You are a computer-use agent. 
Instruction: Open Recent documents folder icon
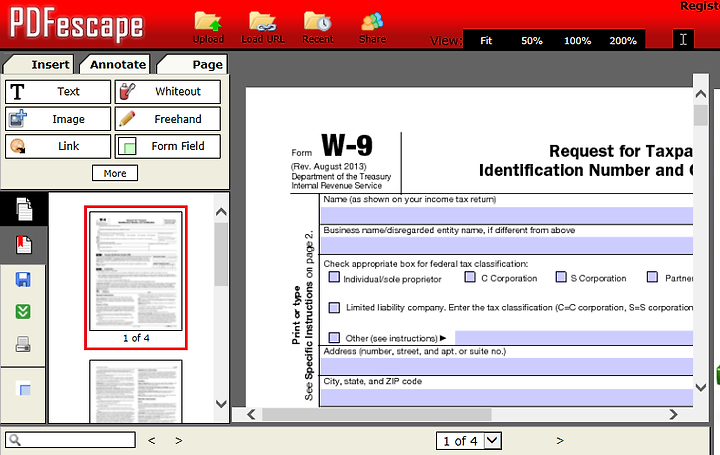coord(317,22)
